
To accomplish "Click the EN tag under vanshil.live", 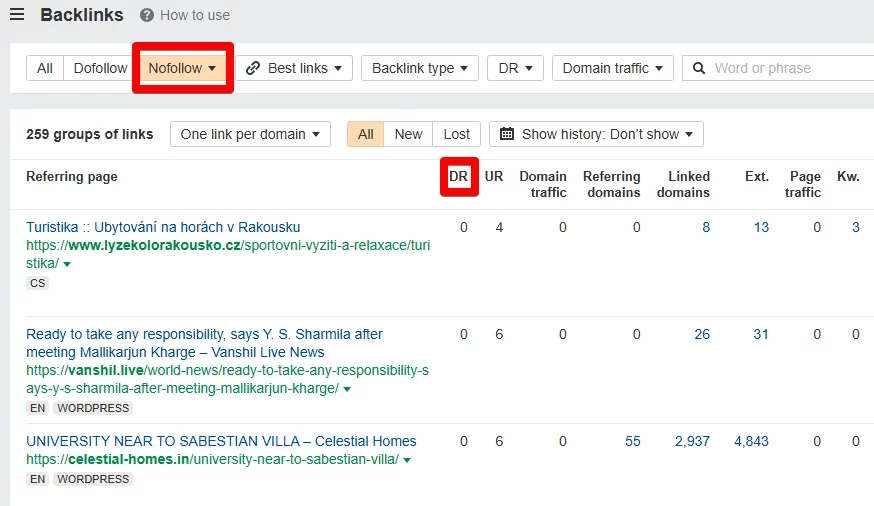I will point(37,408).
